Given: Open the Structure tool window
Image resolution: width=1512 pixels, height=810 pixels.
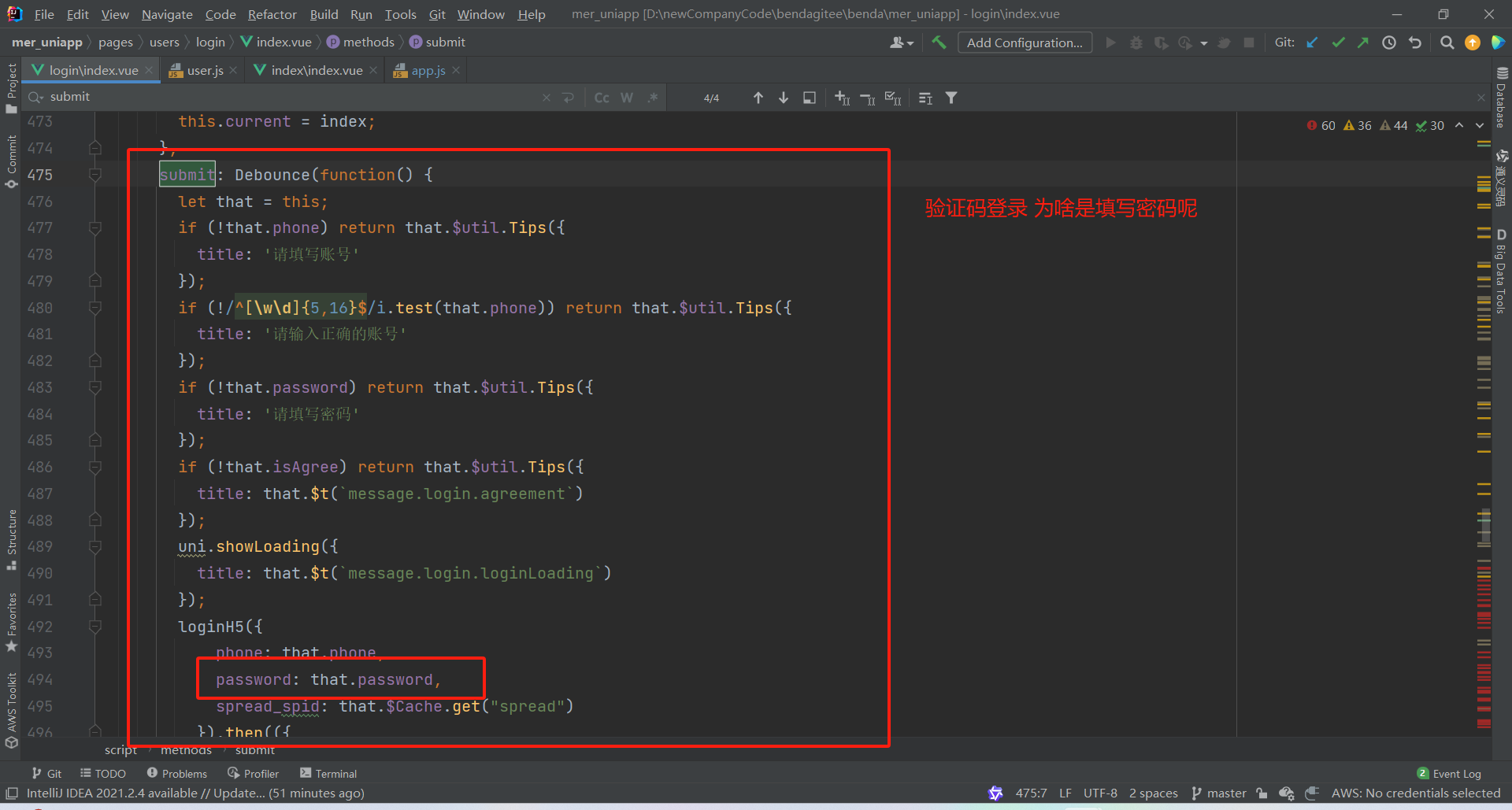Looking at the screenshot, I should (x=11, y=539).
